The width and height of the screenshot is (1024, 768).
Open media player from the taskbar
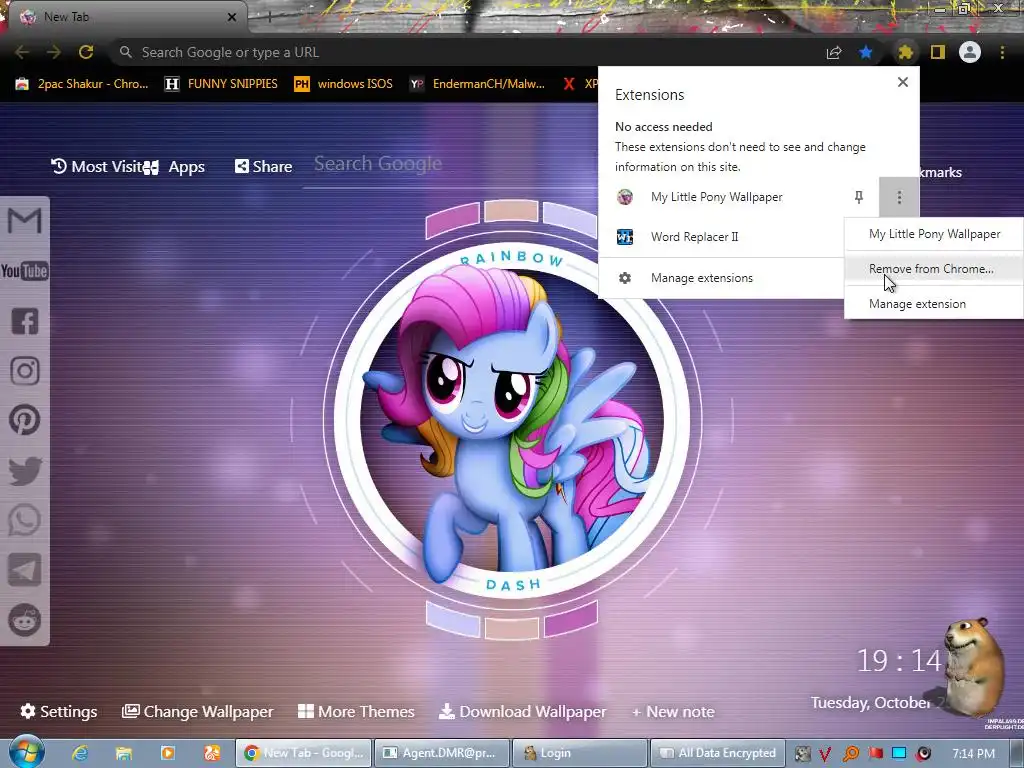click(x=168, y=753)
